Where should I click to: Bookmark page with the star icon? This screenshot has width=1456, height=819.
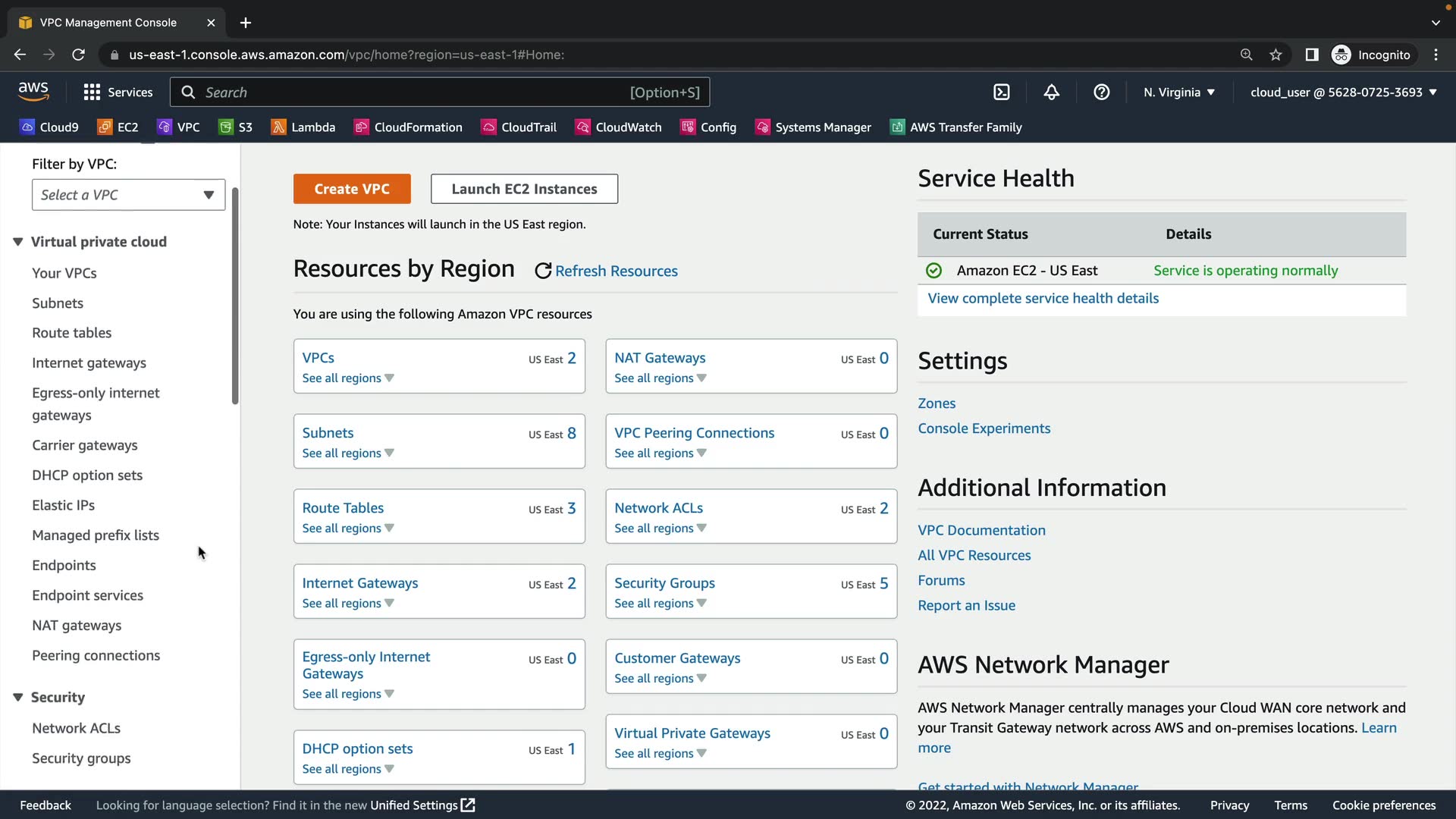(x=1276, y=55)
